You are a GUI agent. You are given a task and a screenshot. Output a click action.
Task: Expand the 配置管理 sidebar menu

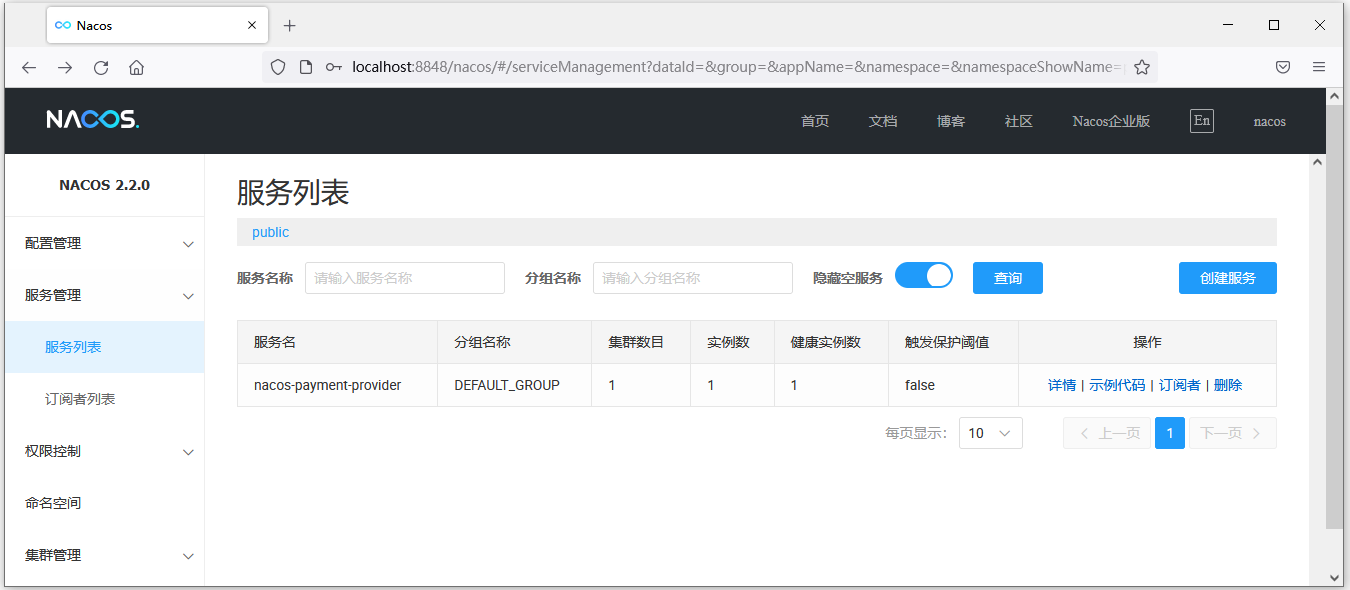105,243
